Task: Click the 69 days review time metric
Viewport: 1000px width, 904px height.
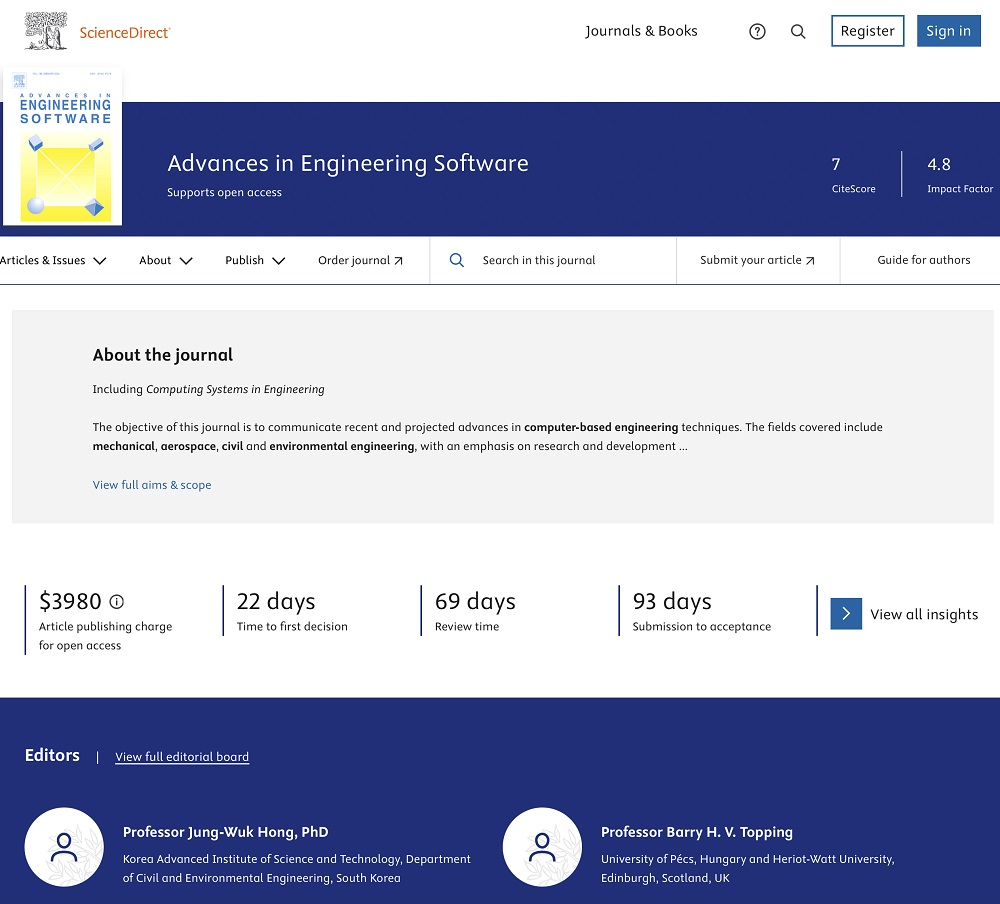Action: [x=475, y=602]
